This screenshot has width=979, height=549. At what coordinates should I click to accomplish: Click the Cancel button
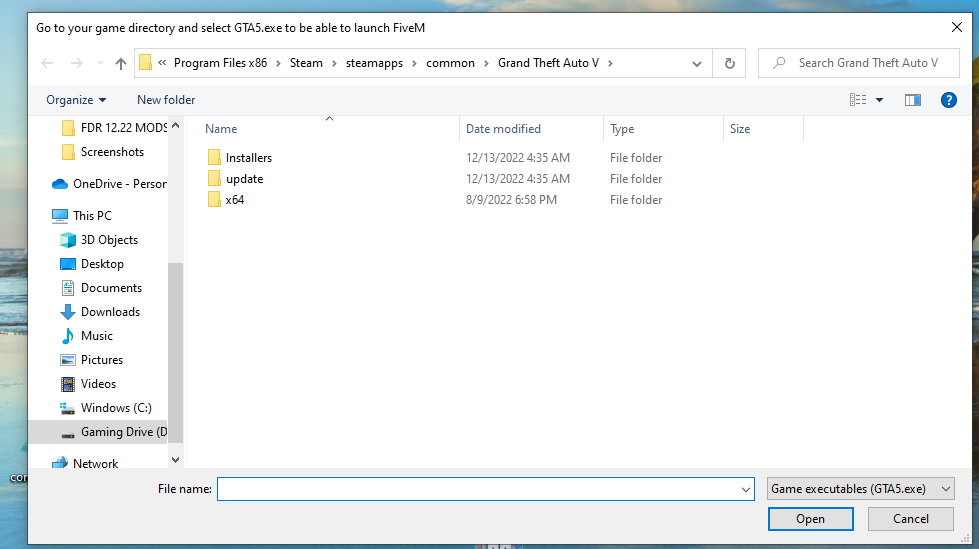(910, 519)
